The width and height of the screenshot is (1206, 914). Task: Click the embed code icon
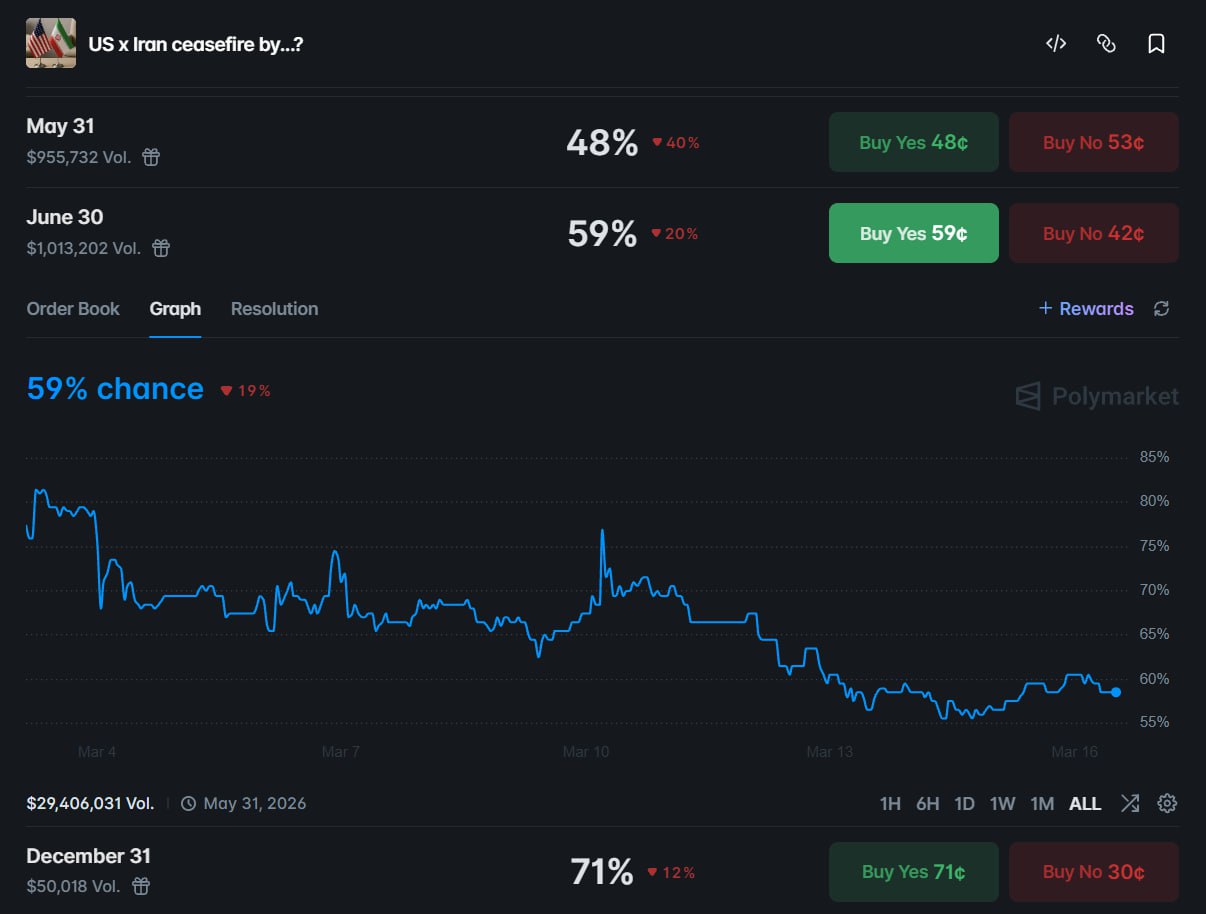[x=1056, y=43]
